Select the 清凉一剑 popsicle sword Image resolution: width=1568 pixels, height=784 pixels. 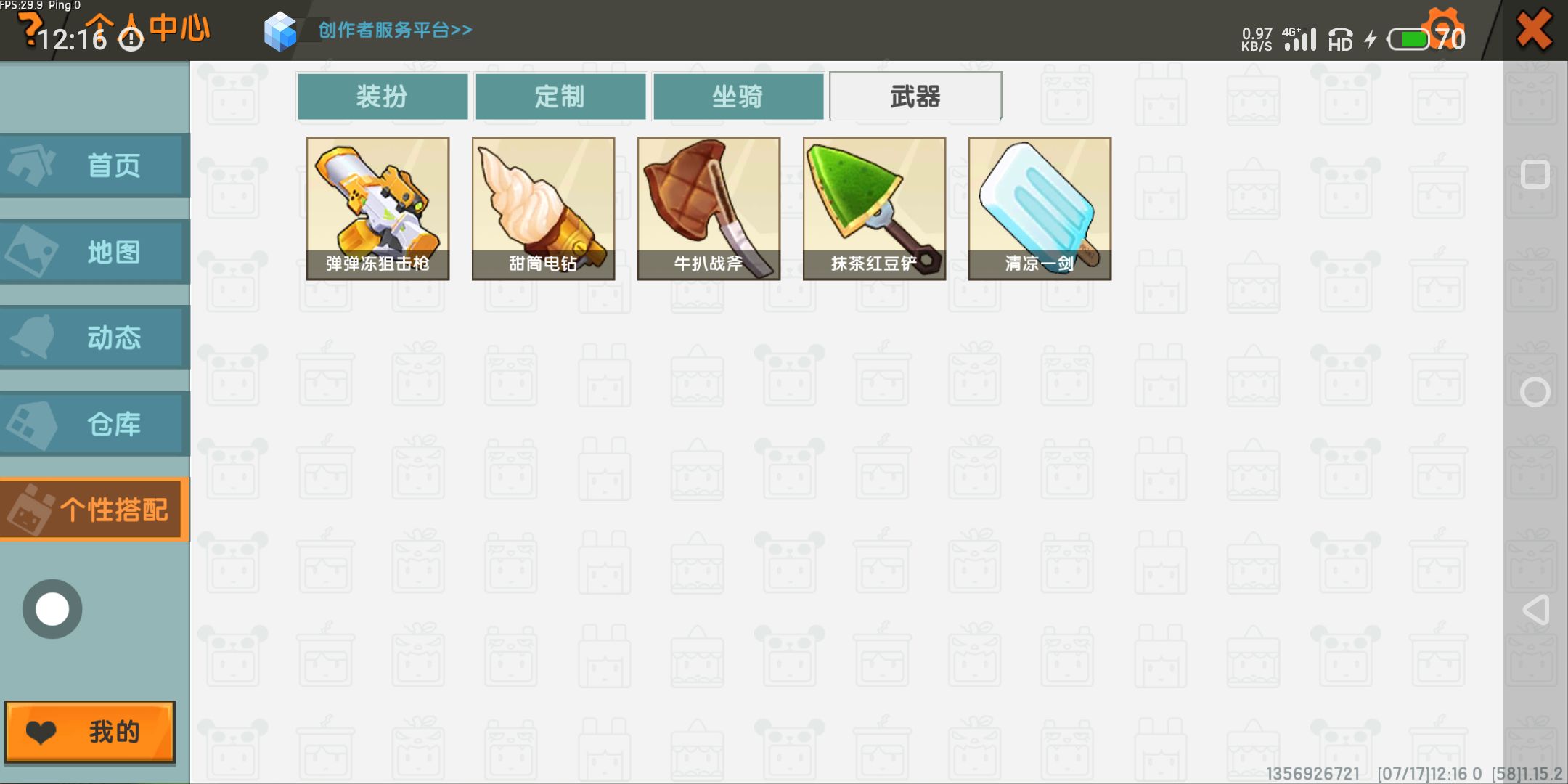tap(1040, 209)
